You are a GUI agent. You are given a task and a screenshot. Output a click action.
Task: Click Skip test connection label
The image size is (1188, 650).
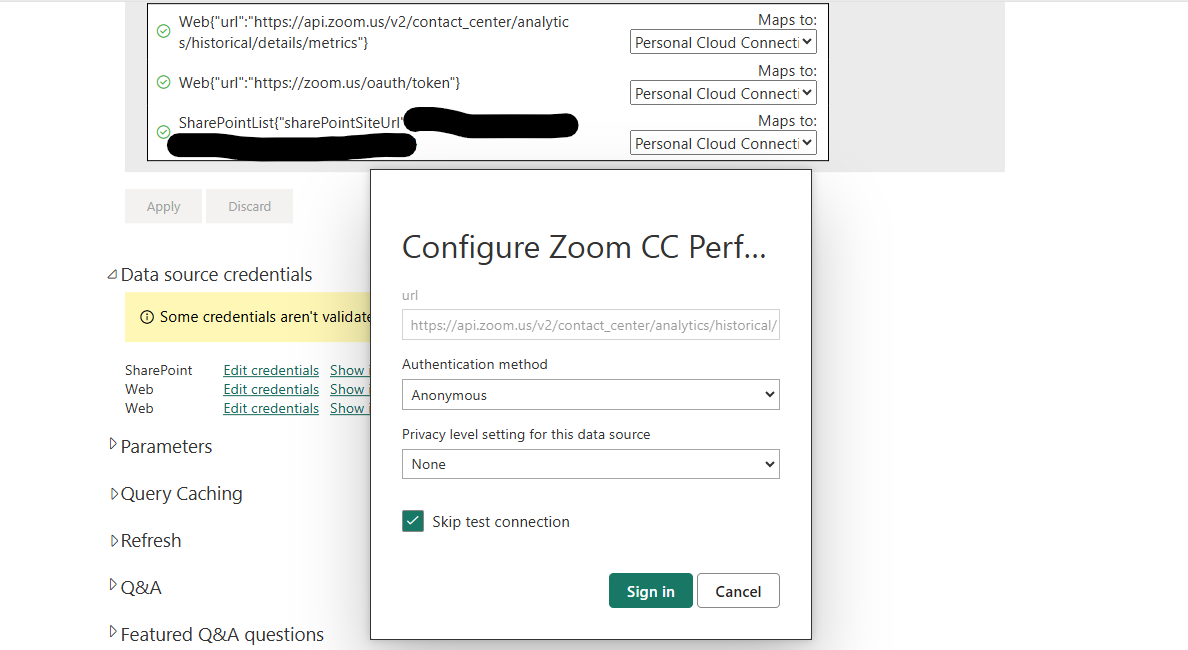501,522
